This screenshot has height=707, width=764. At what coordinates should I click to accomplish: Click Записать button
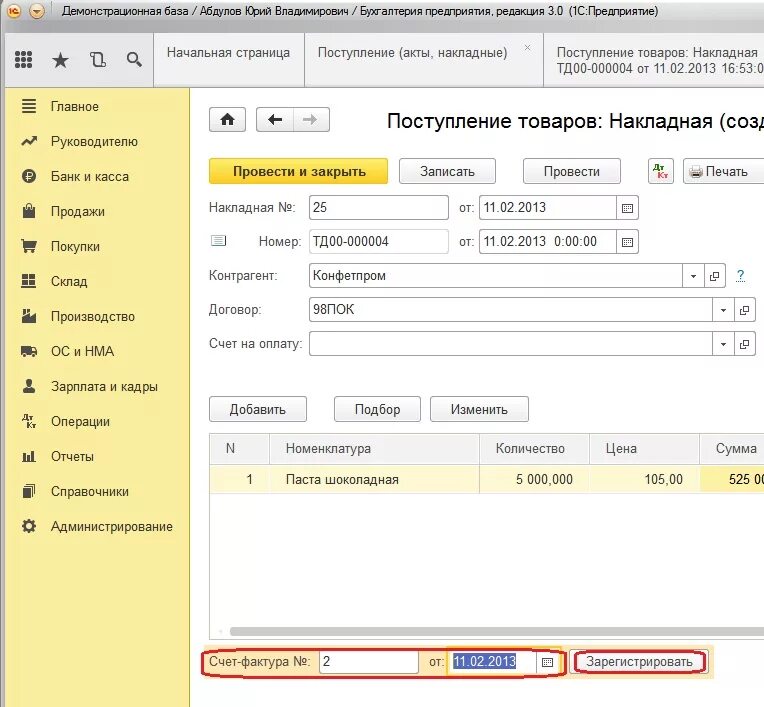point(447,171)
